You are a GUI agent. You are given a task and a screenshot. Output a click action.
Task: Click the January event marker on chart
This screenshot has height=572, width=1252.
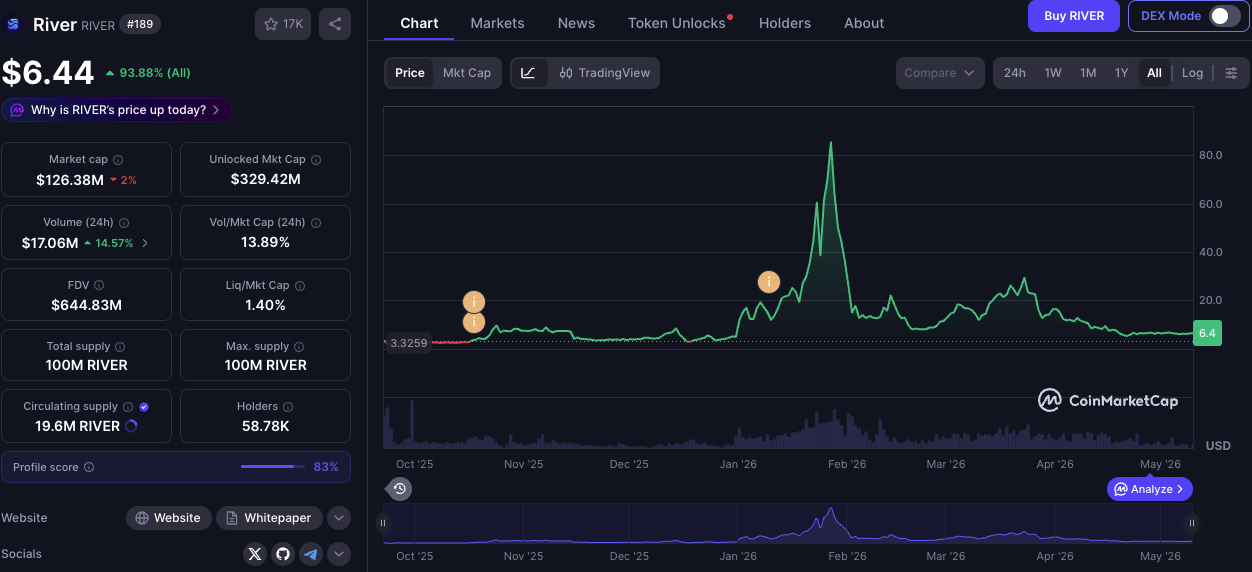(x=768, y=282)
